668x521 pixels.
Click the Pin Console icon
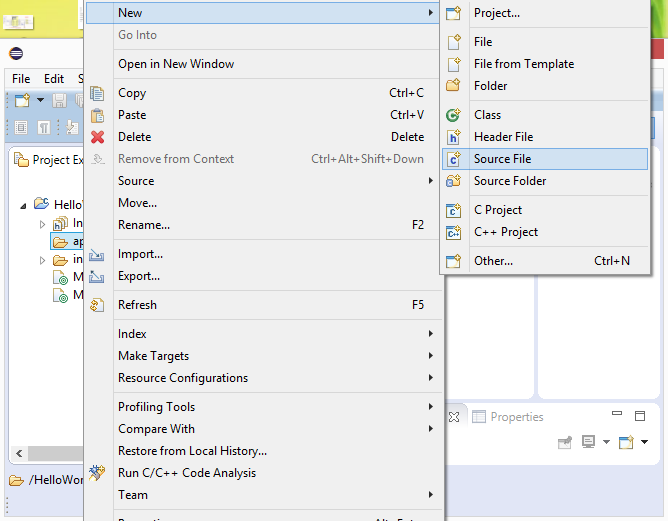[565, 442]
